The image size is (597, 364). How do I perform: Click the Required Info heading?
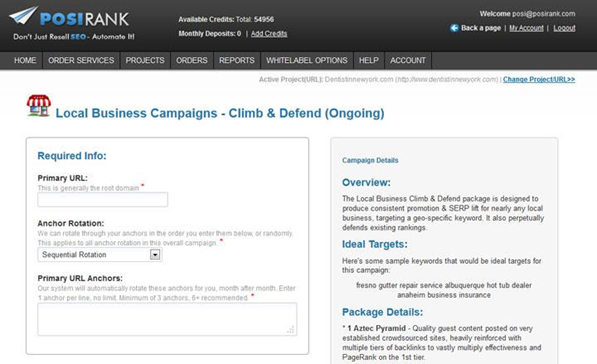72,156
